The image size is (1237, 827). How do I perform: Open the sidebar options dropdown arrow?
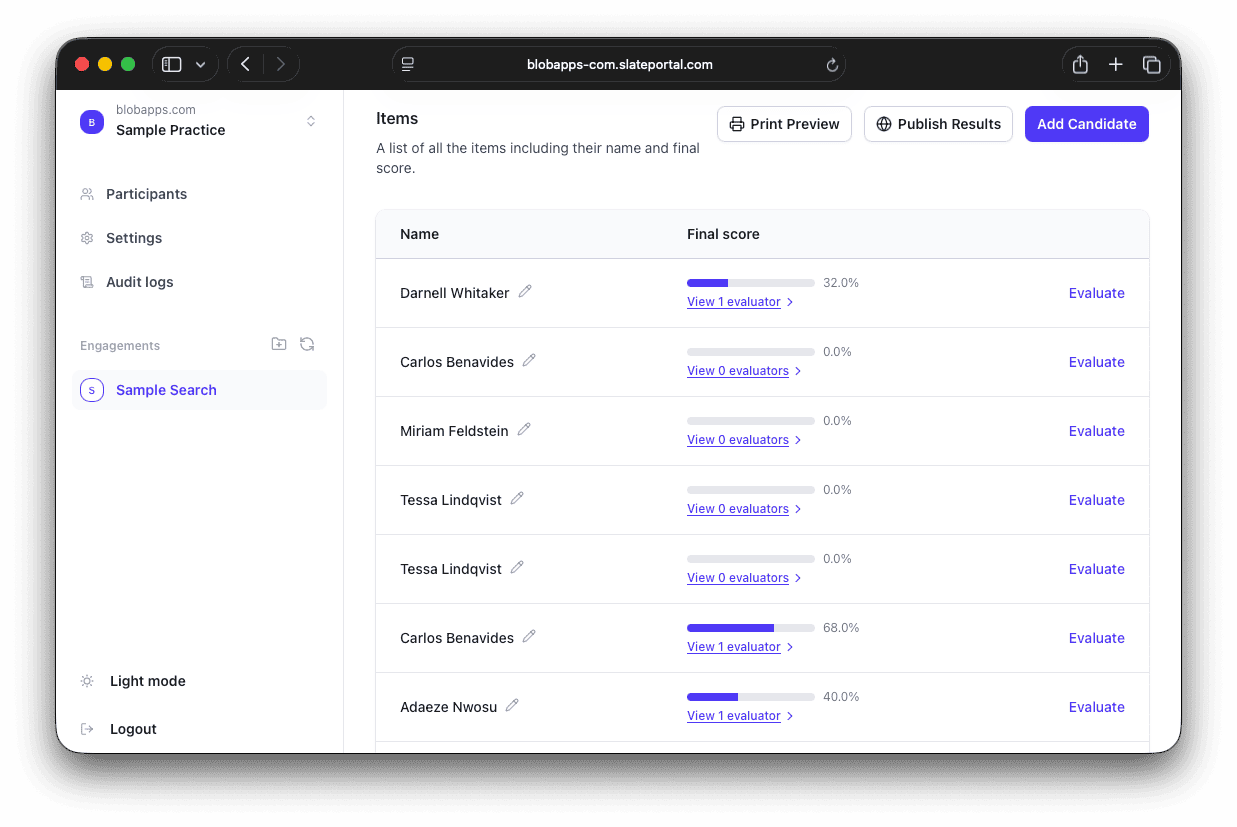200,65
